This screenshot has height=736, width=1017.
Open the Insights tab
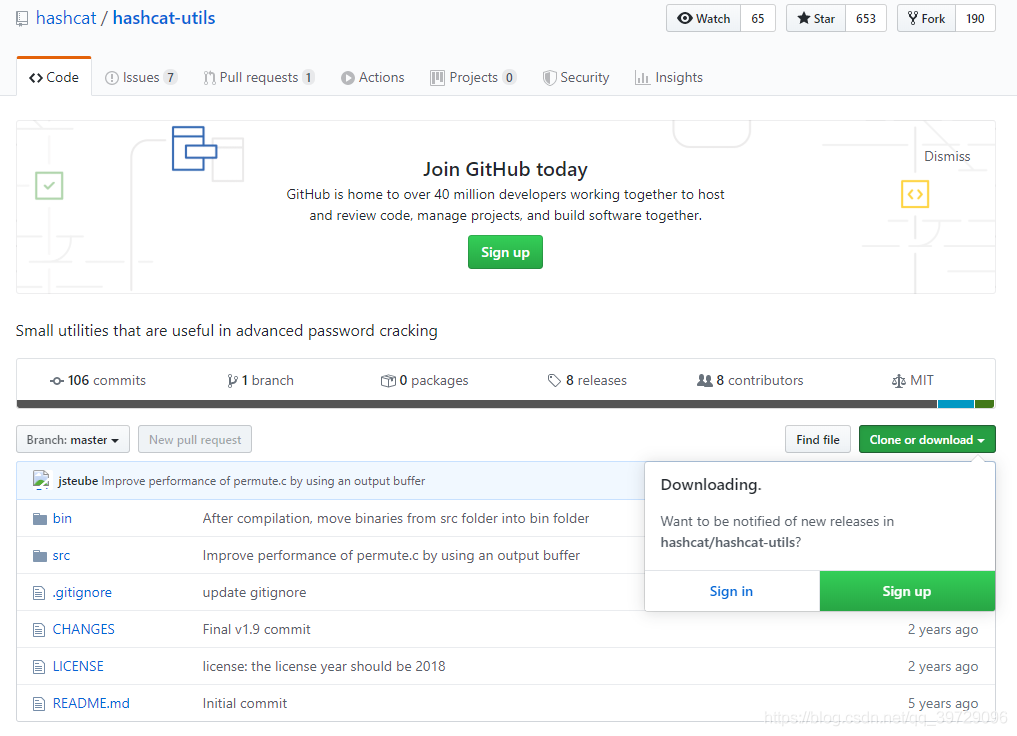point(669,77)
